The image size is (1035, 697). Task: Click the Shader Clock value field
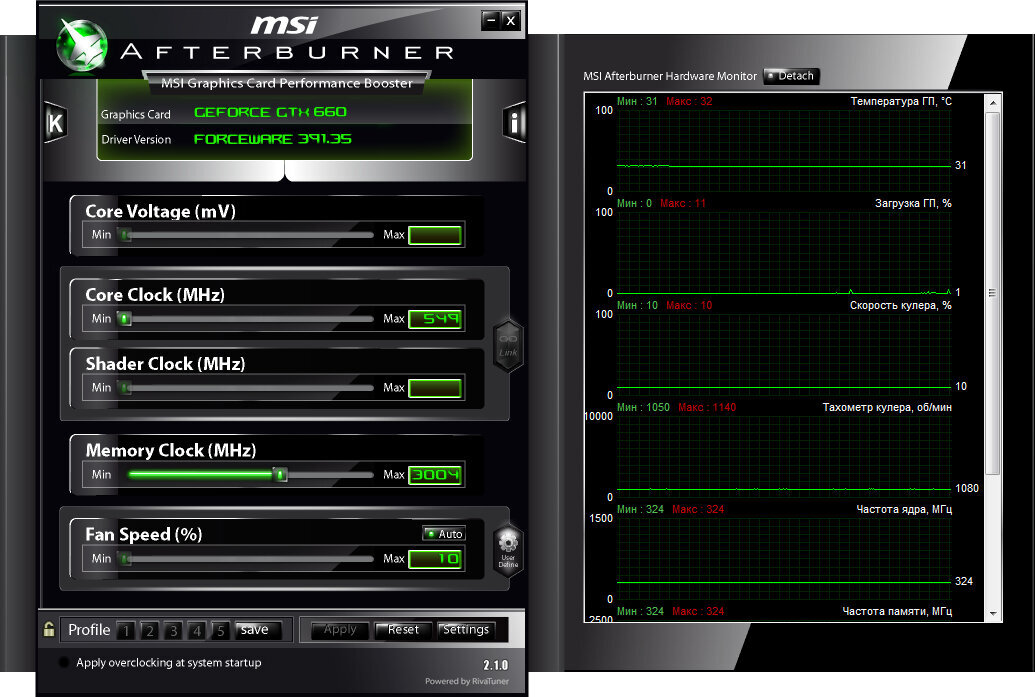[435, 388]
